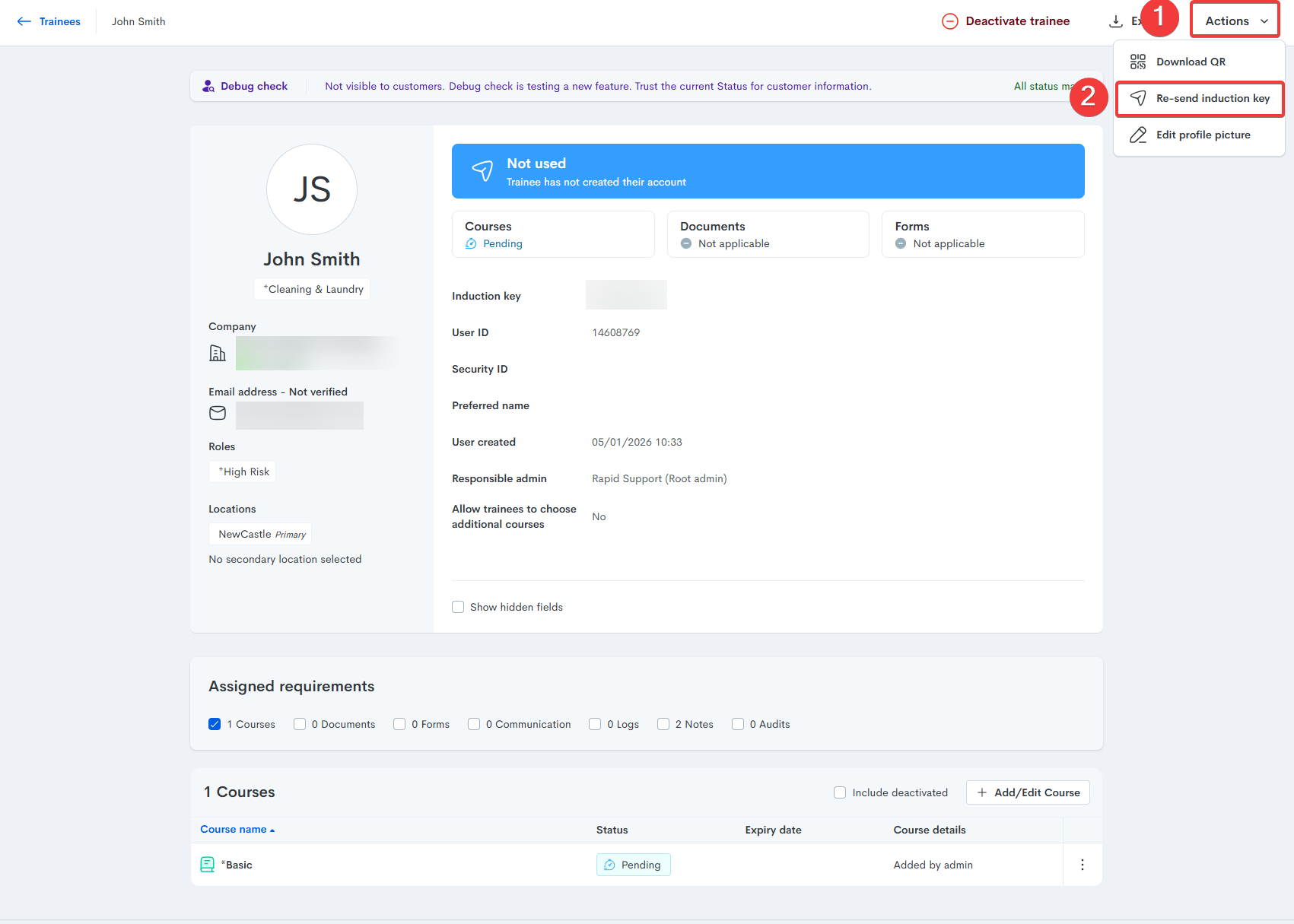Uncheck the 1 Courses filter checkbox
1294x924 pixels.
[215, 724]
